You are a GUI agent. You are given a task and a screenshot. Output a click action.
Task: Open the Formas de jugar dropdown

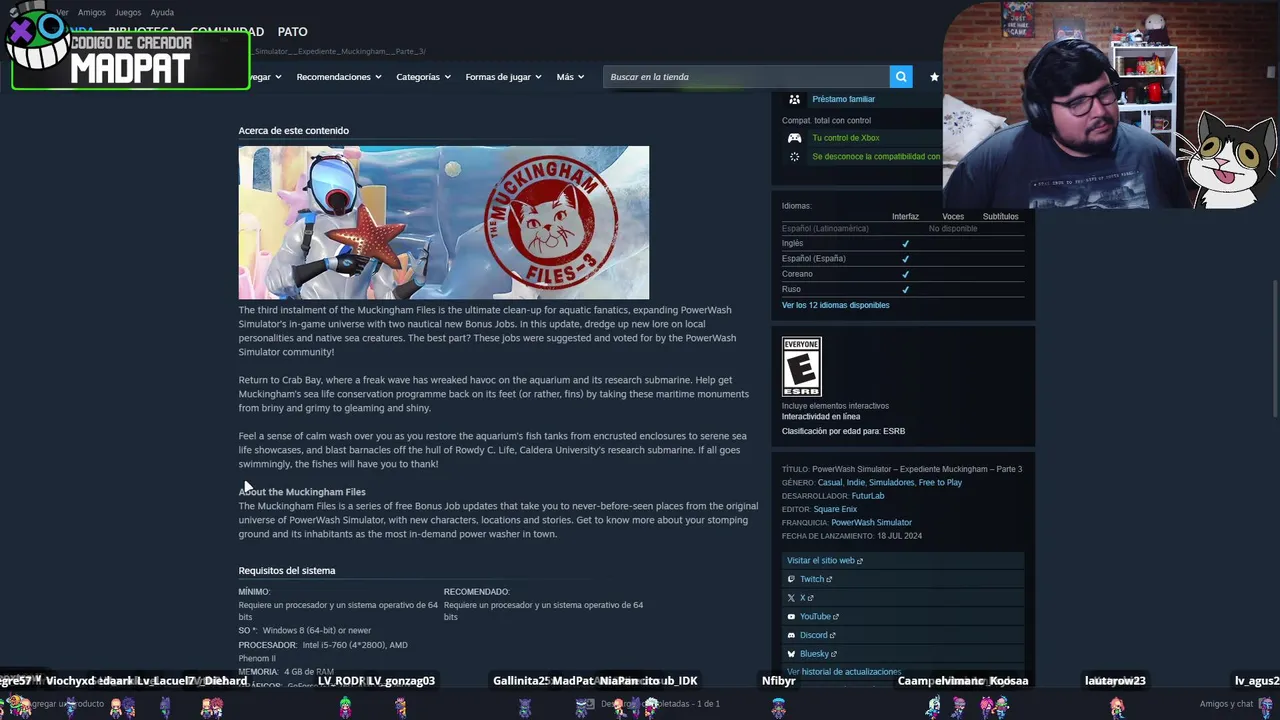pyautogui.click(x=503, y=77)
